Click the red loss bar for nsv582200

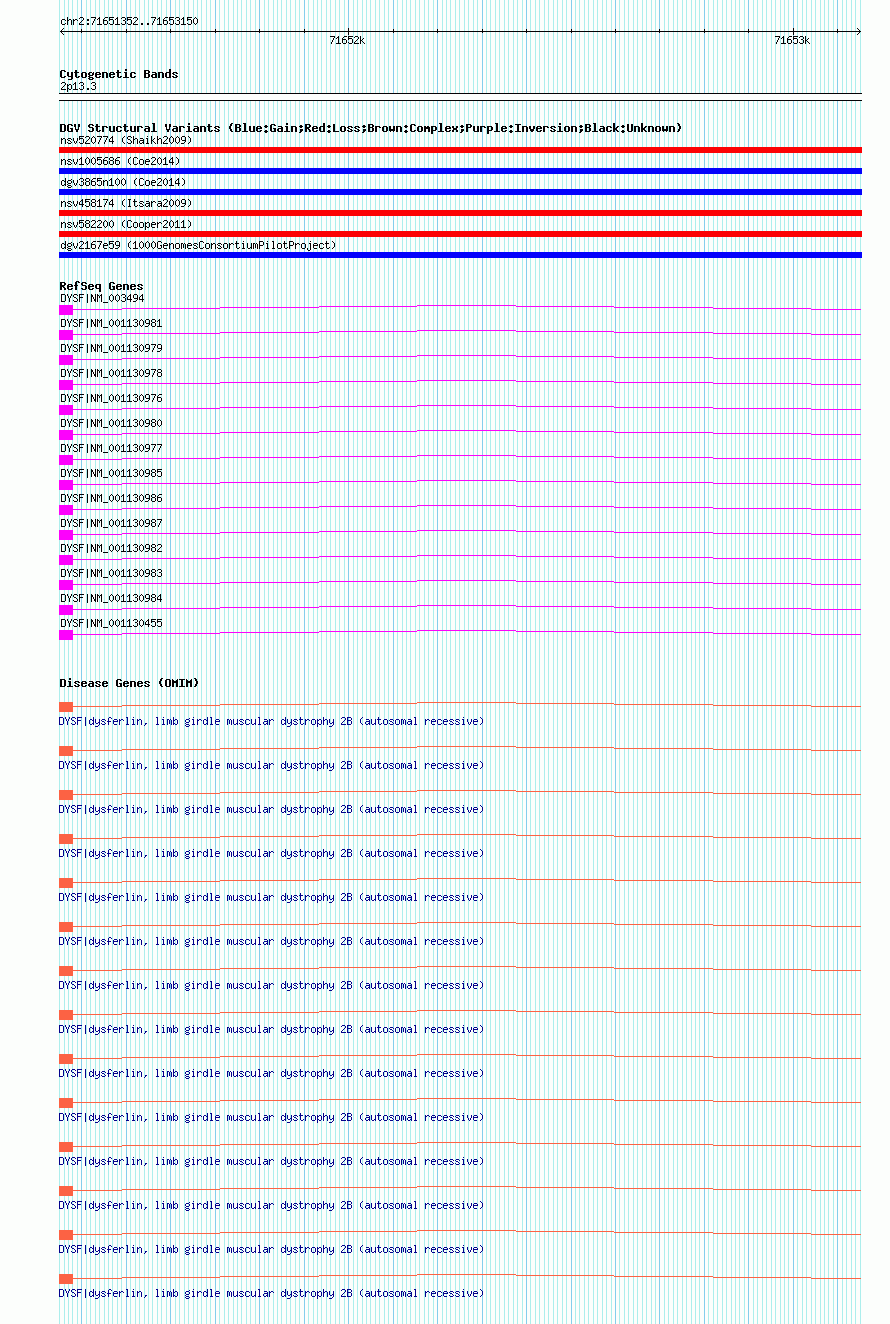click(x=460, y=234)
